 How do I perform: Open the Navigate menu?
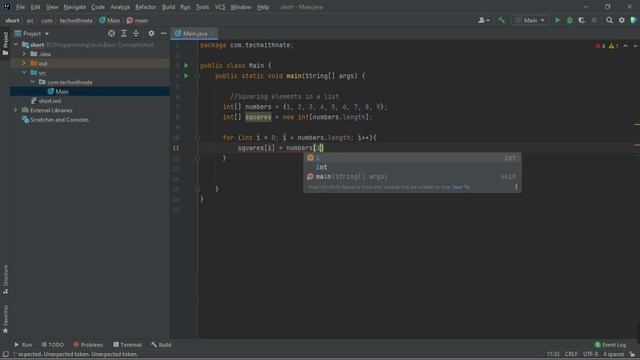pos(75,7)
